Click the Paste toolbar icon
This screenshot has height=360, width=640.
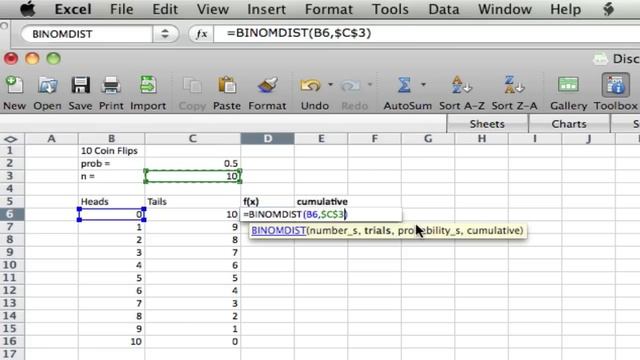(227, 85)
